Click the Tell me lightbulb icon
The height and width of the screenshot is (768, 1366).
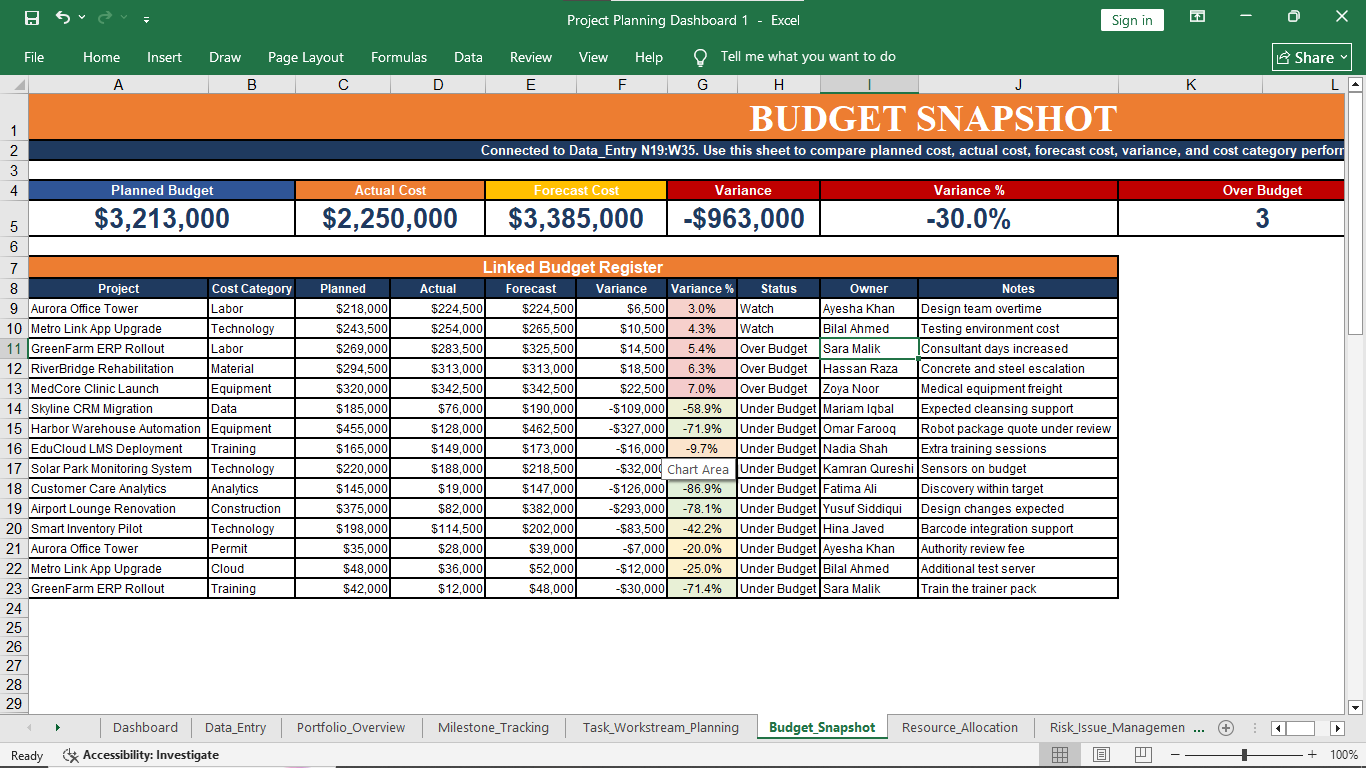701,57
